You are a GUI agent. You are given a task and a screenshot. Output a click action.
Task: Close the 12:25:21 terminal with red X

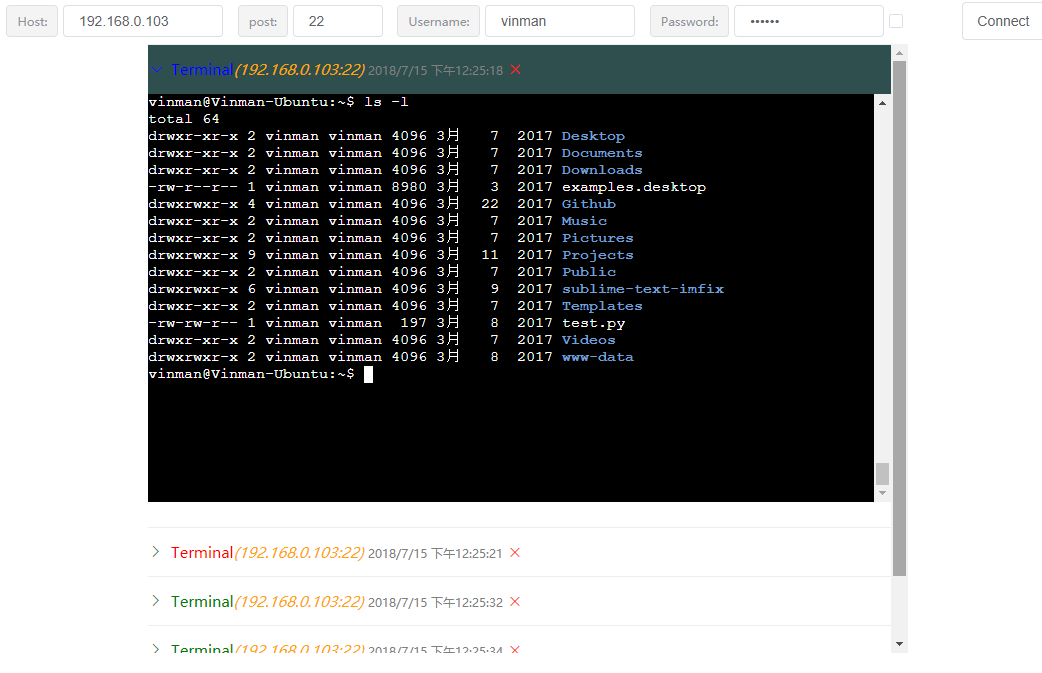click(x=514, y=553)
